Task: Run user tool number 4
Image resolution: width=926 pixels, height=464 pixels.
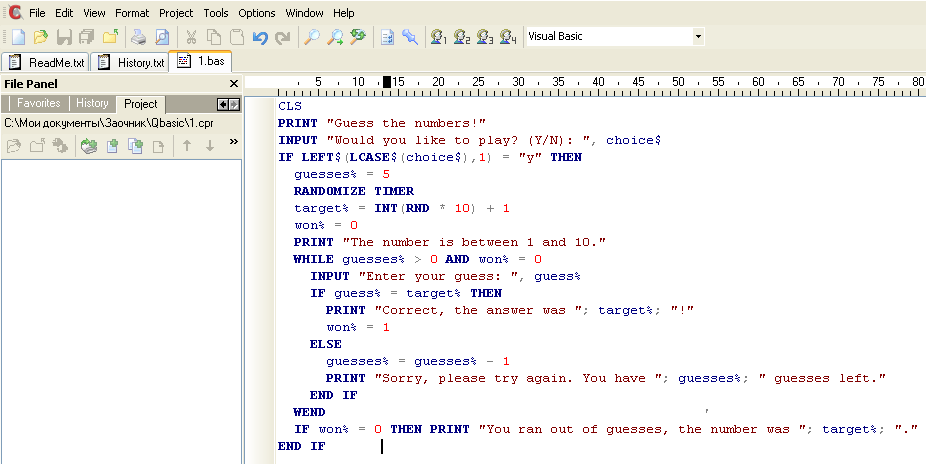Action: pos(508,37)
